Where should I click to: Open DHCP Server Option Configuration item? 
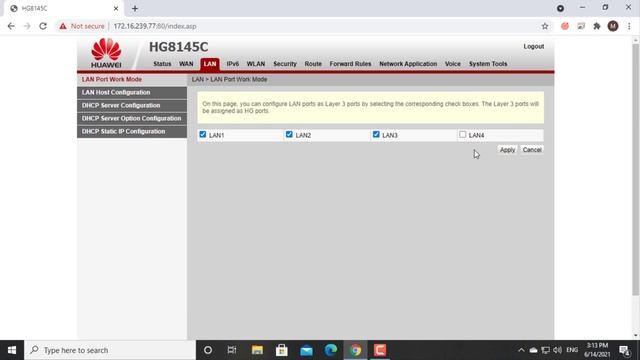(132, 118)
